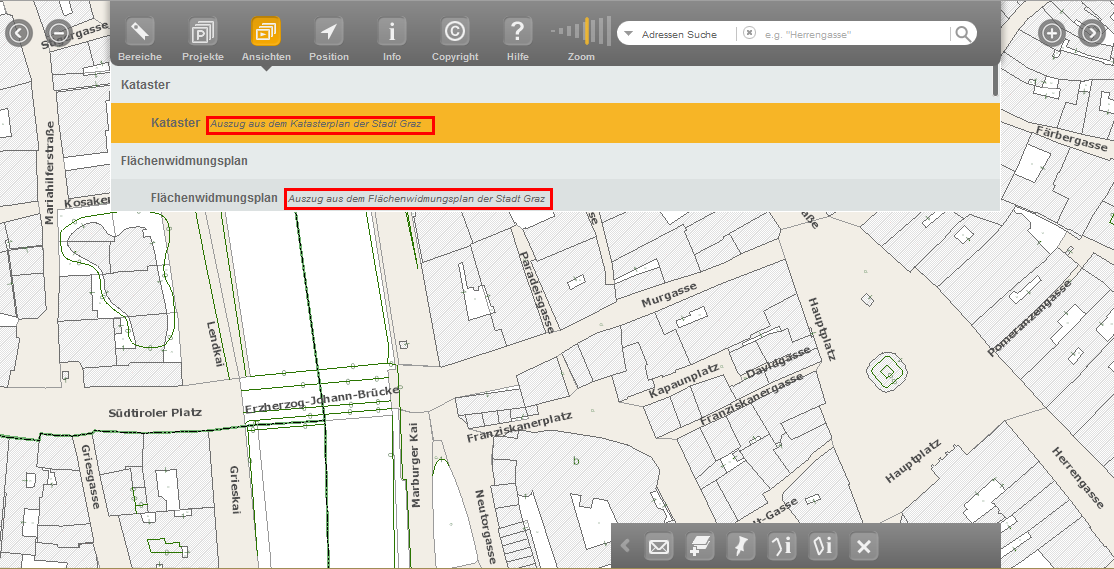Viewport: 1114px width, 569px height.
Task: Click the Mariahilferstraße label
Action: pyautogui.click(x=49, y=173)
